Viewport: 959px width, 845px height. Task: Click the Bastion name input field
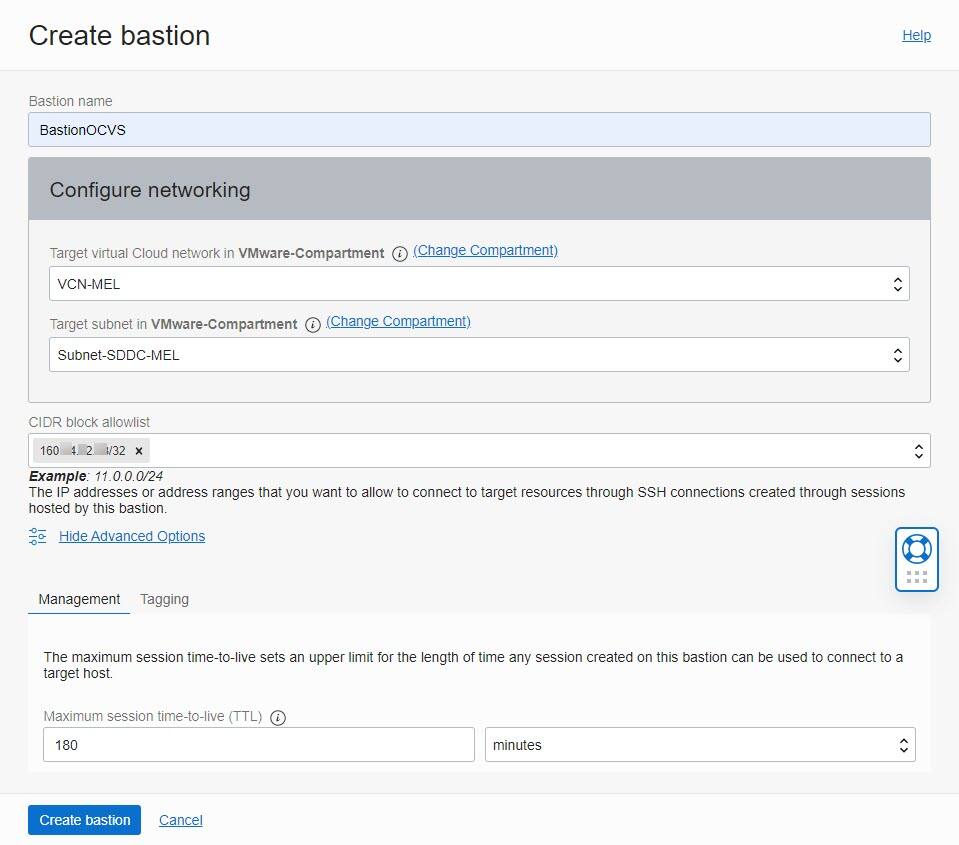pyautogui.click(x=478, y=129)
